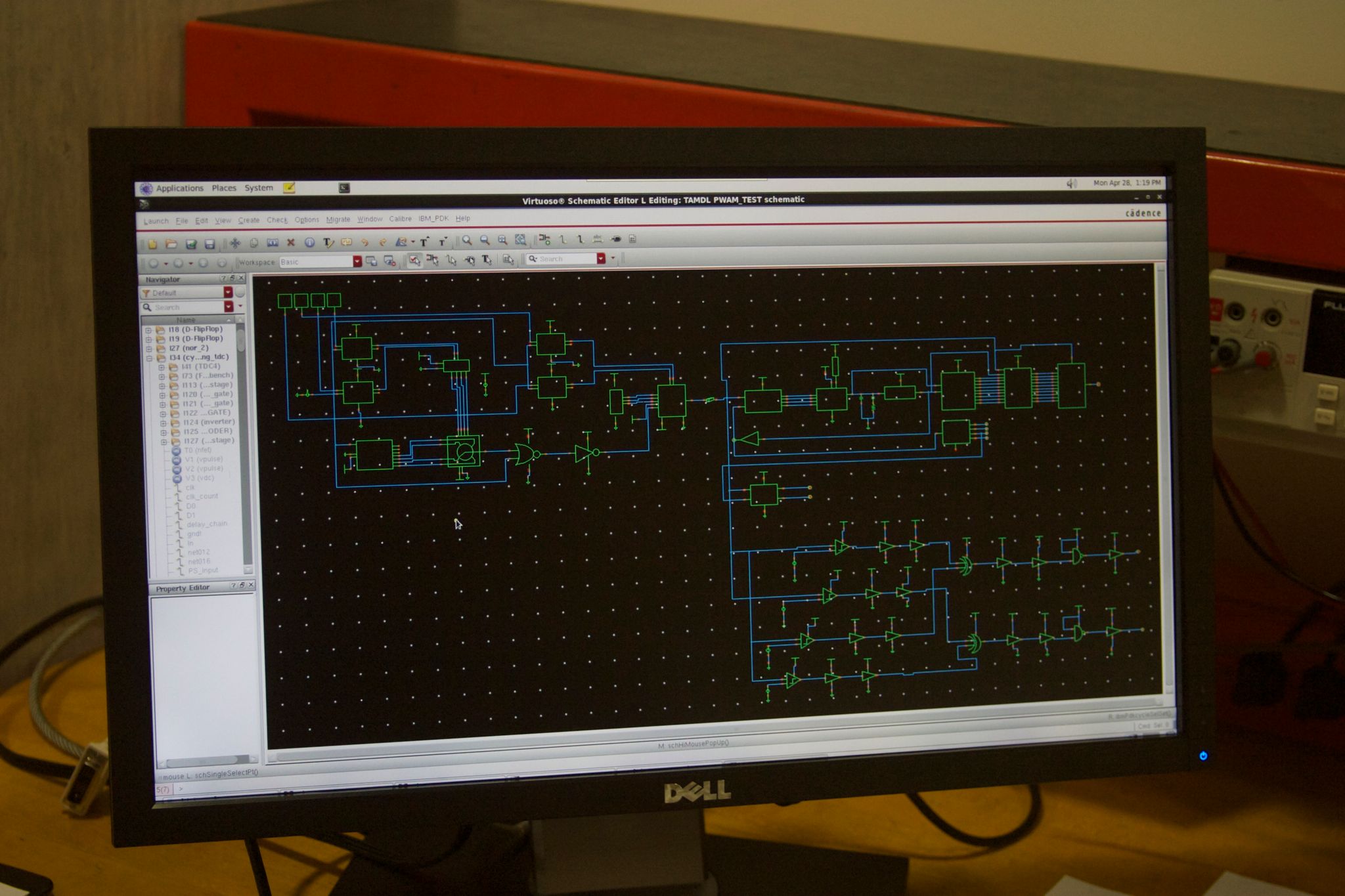Click the Create Wire Name label icon
The image size is (1345, 896).
[x=598, y=239]
